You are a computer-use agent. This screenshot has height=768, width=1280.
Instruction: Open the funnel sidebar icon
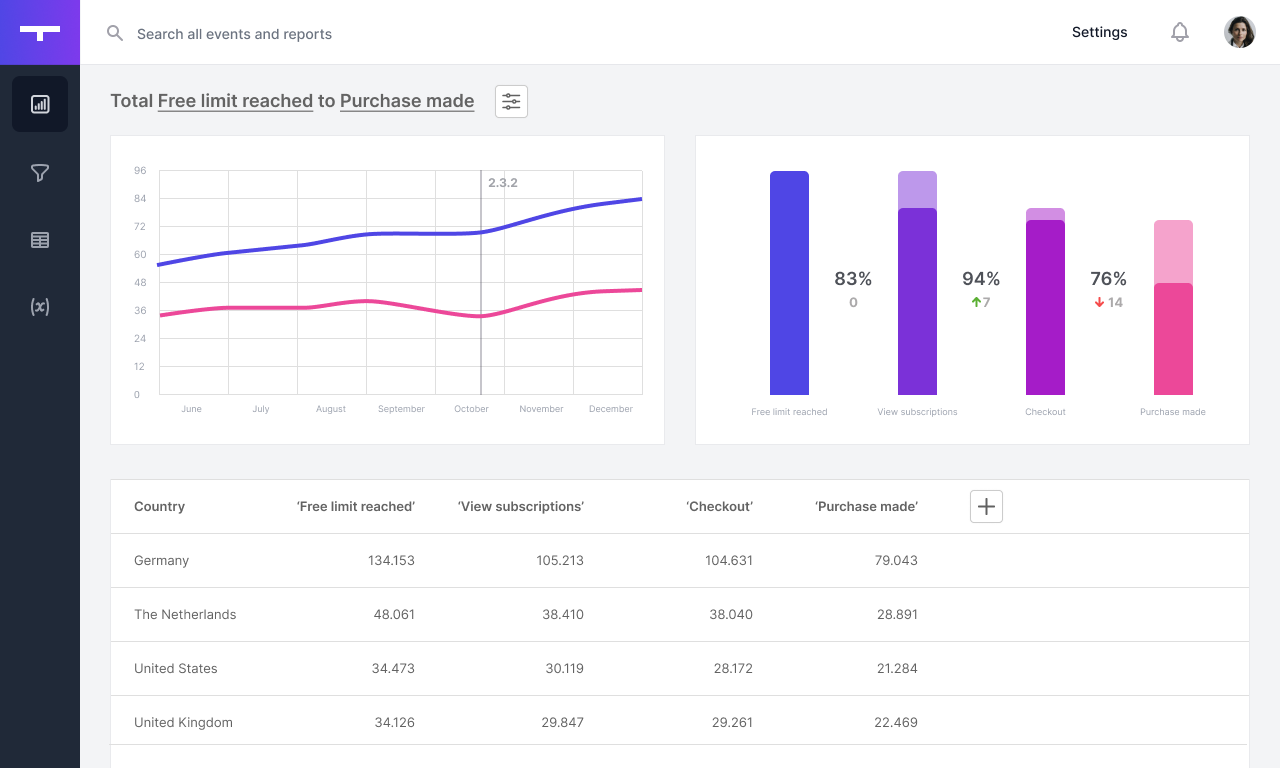pos(40,174)
